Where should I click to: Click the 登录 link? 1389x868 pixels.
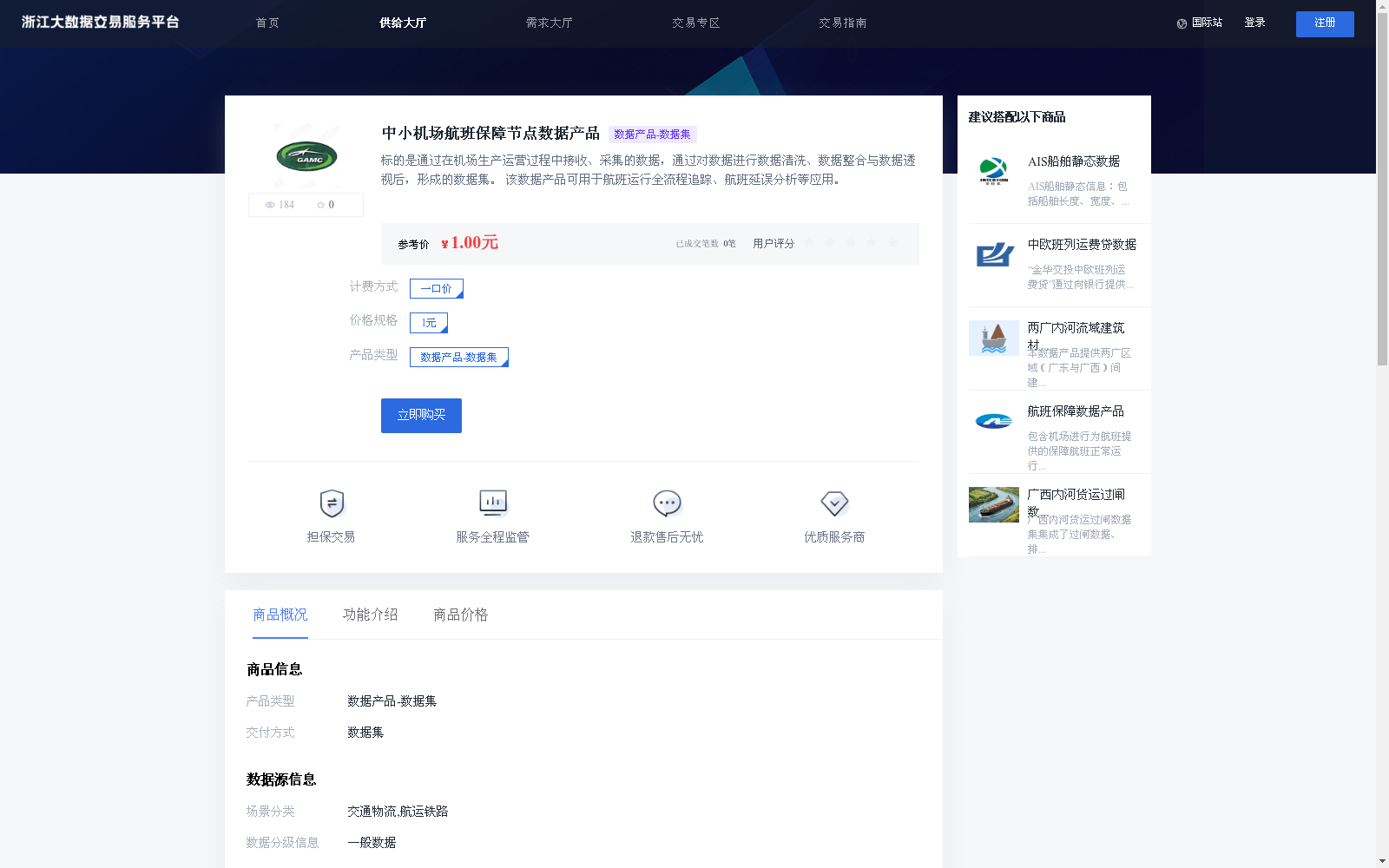pyautogui.click(x=1254, y=23)
